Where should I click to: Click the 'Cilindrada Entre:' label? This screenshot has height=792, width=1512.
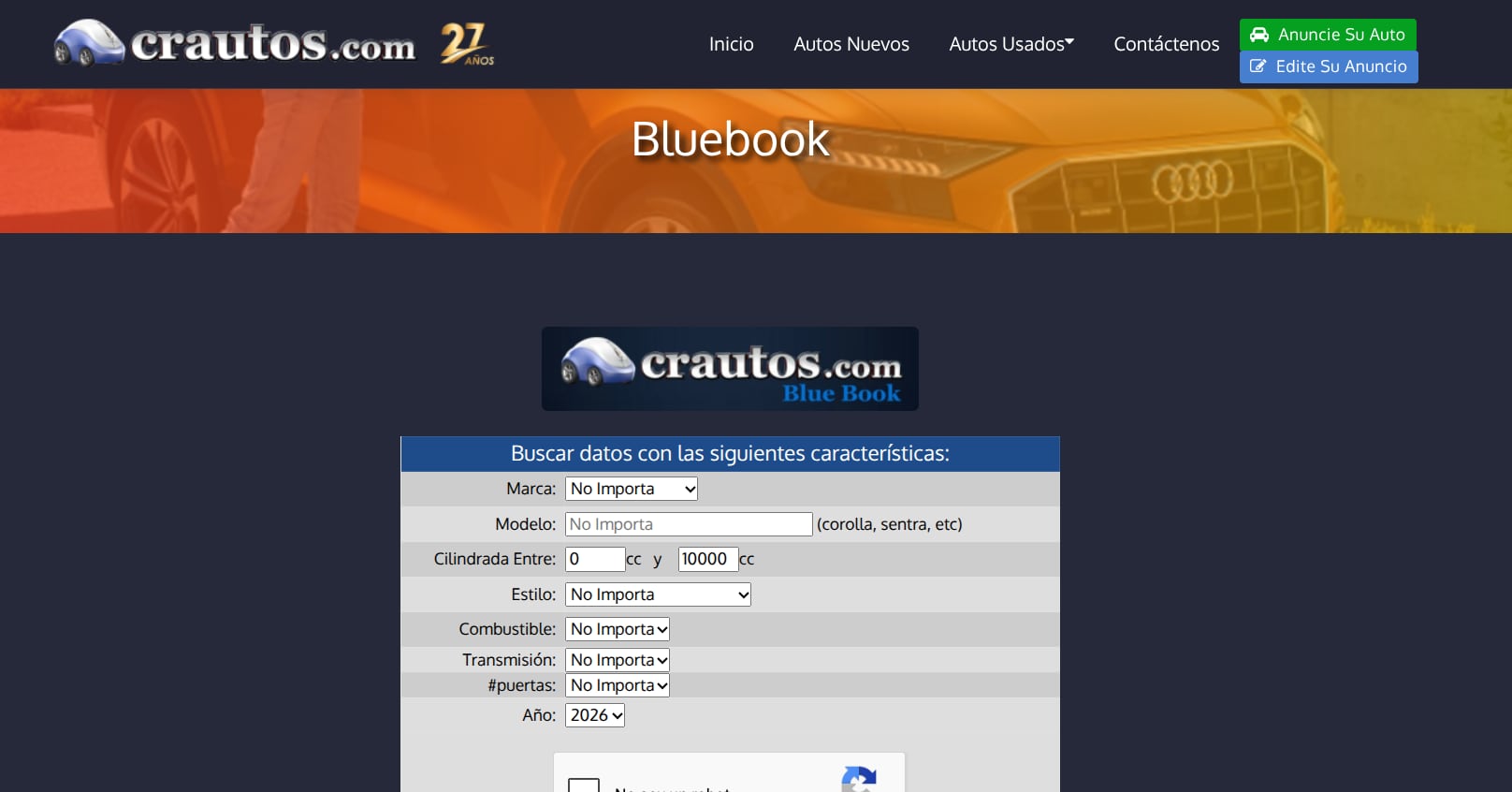point(495,559)
